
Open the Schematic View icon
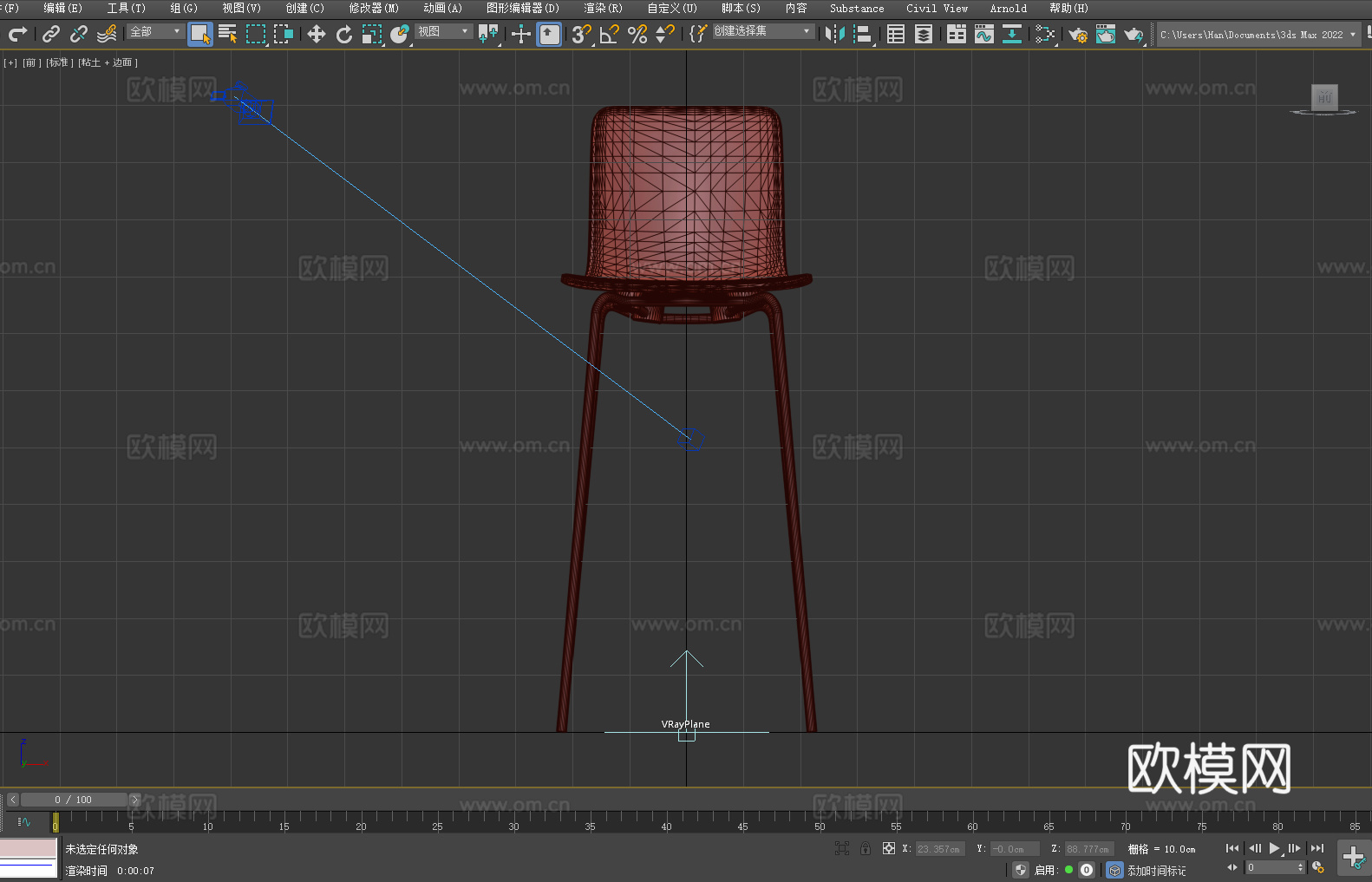1045,34
